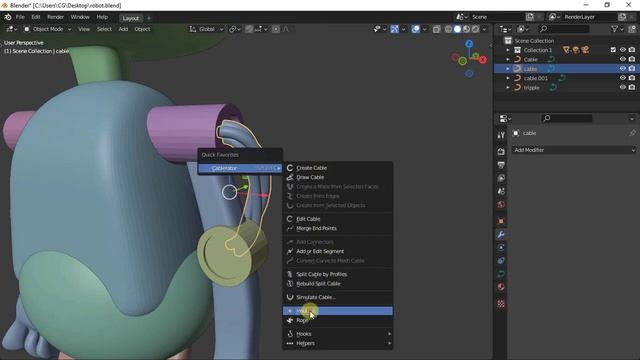
Task: Open View Layer properties tab
Action: (x=501, y=178)
